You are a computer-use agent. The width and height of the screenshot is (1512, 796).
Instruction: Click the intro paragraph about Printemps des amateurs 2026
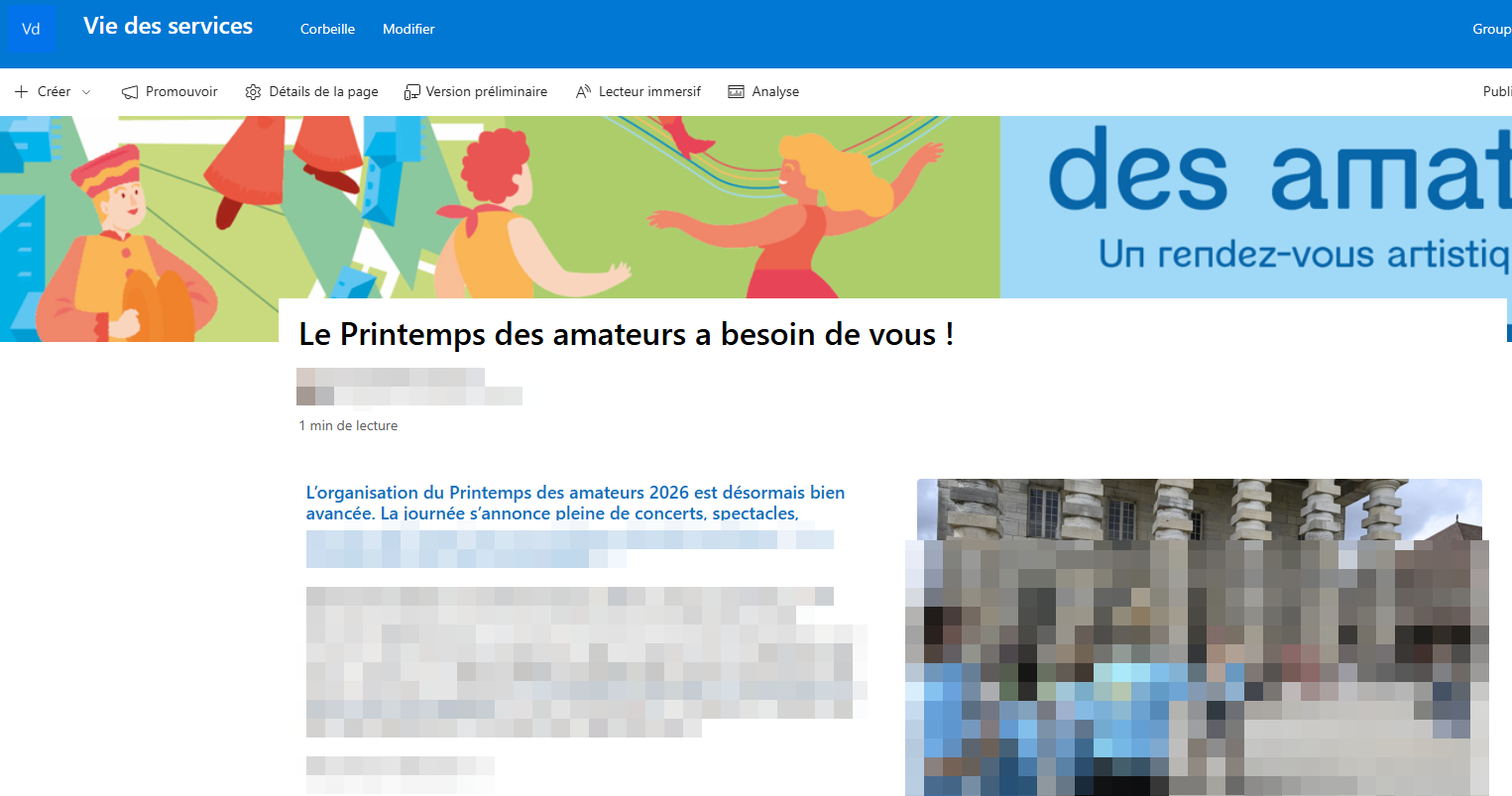click(575, 503)
